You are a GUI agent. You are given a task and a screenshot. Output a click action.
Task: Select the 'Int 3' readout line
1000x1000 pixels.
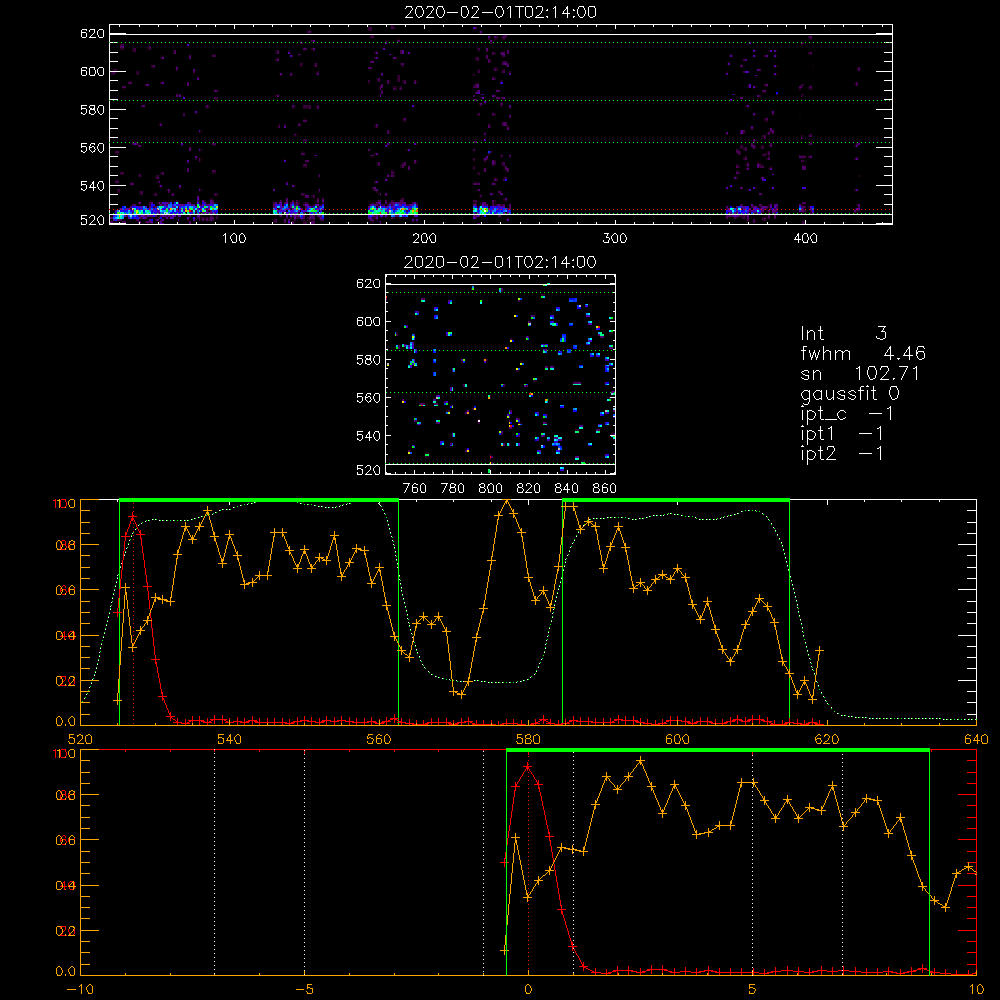(x=843, y=334)
